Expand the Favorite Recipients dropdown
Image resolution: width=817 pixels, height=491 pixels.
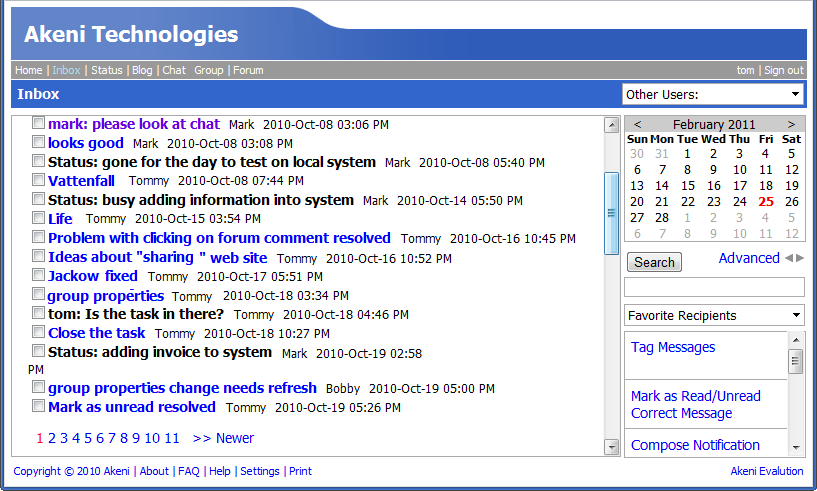coord(713,315)
